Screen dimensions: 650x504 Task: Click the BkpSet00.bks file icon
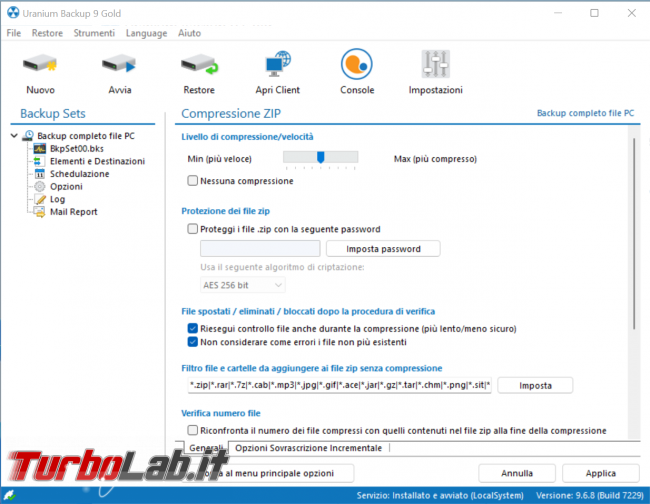[40, 148]
